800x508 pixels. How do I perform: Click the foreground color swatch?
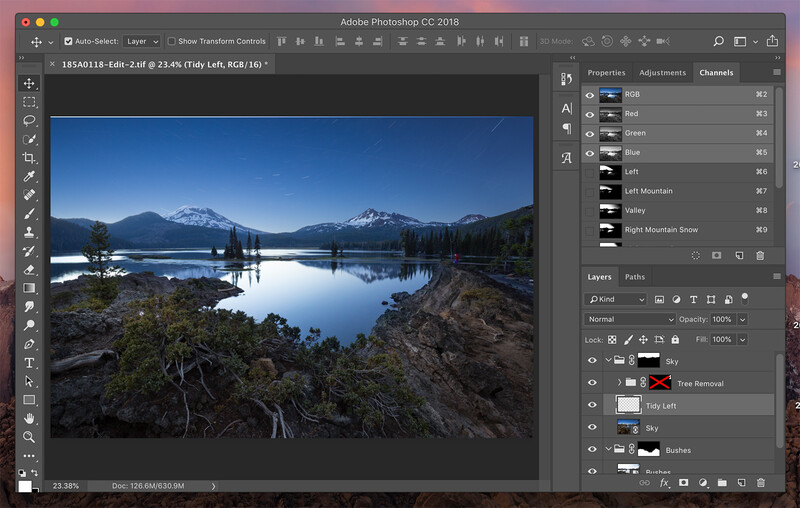pos(25,486)
